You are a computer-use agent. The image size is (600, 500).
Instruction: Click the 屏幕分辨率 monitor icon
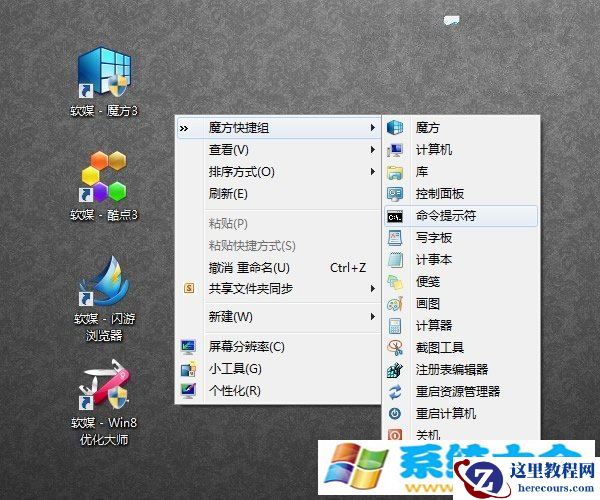(188, 347)
